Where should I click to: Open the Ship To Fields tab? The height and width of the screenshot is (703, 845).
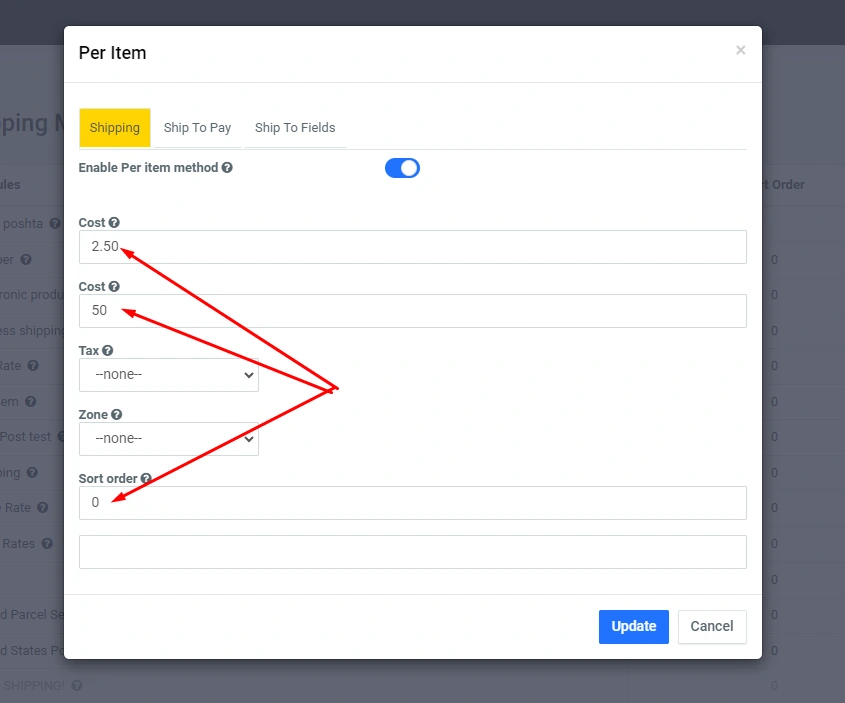pyautogui.click(x=295, y=128)
